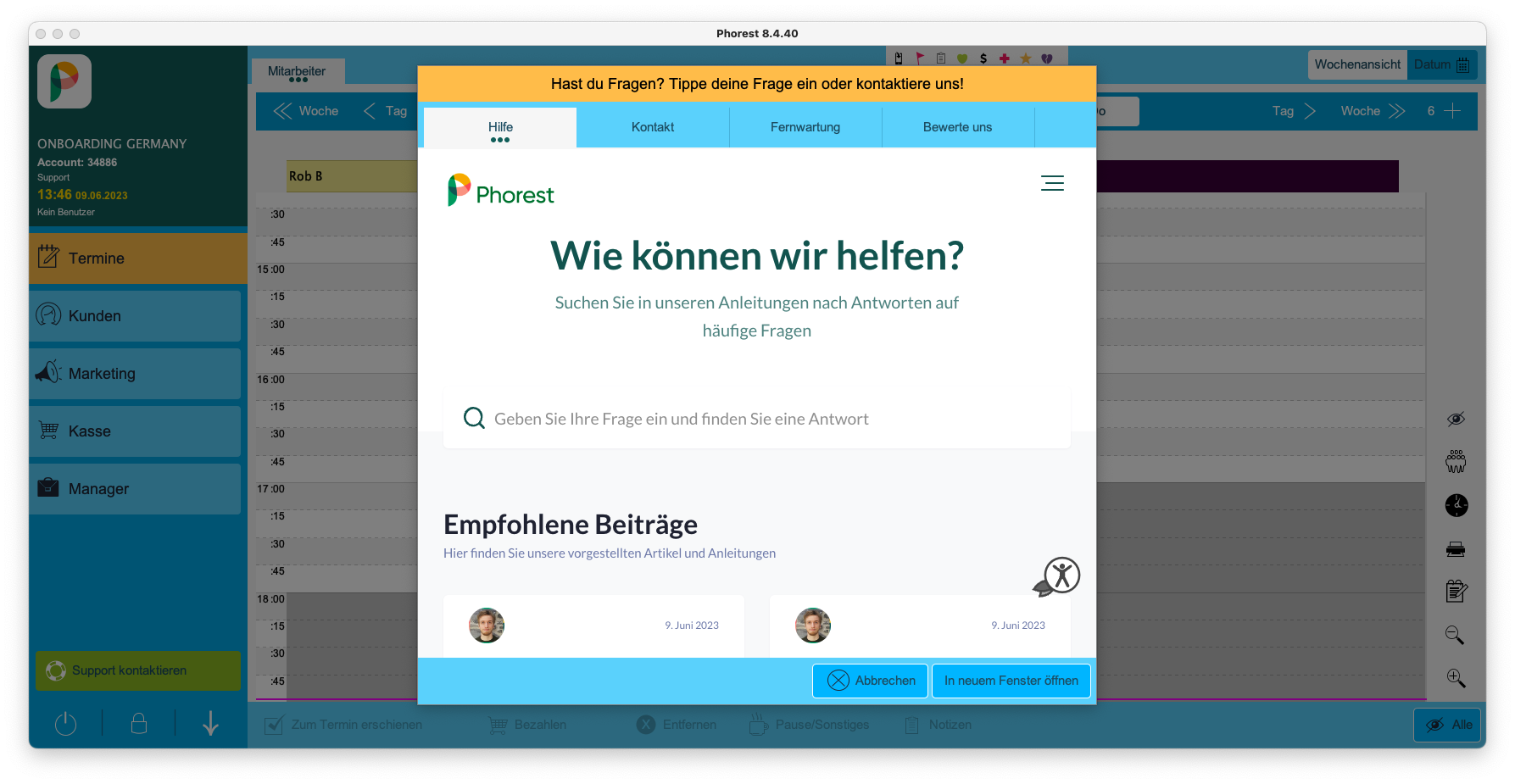This screenshot has width=1515, height=784.
Task: Open Termine in the sidebar
Action: point(138,259)
